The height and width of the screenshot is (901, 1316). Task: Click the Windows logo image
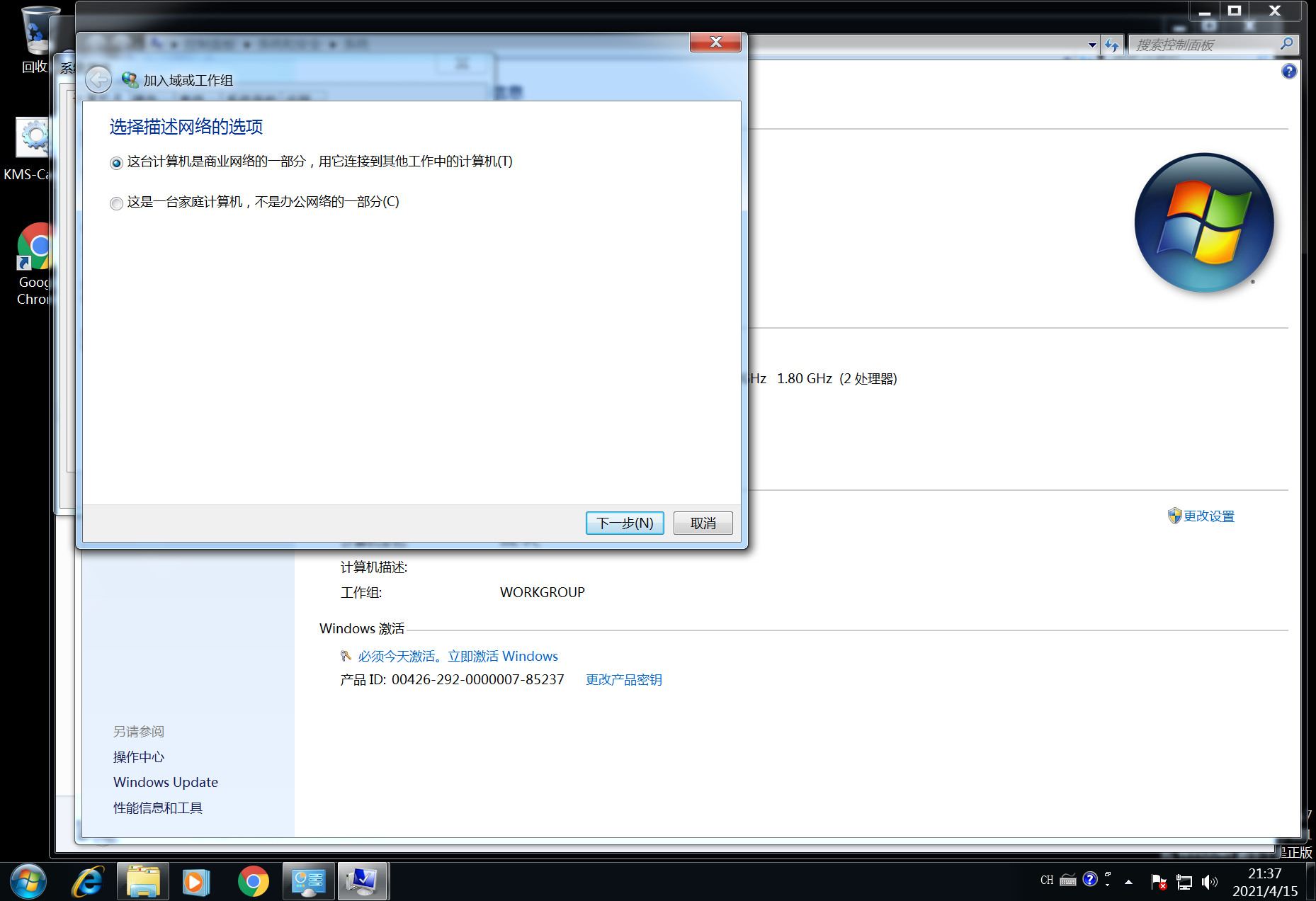(x=1203, y=223)
